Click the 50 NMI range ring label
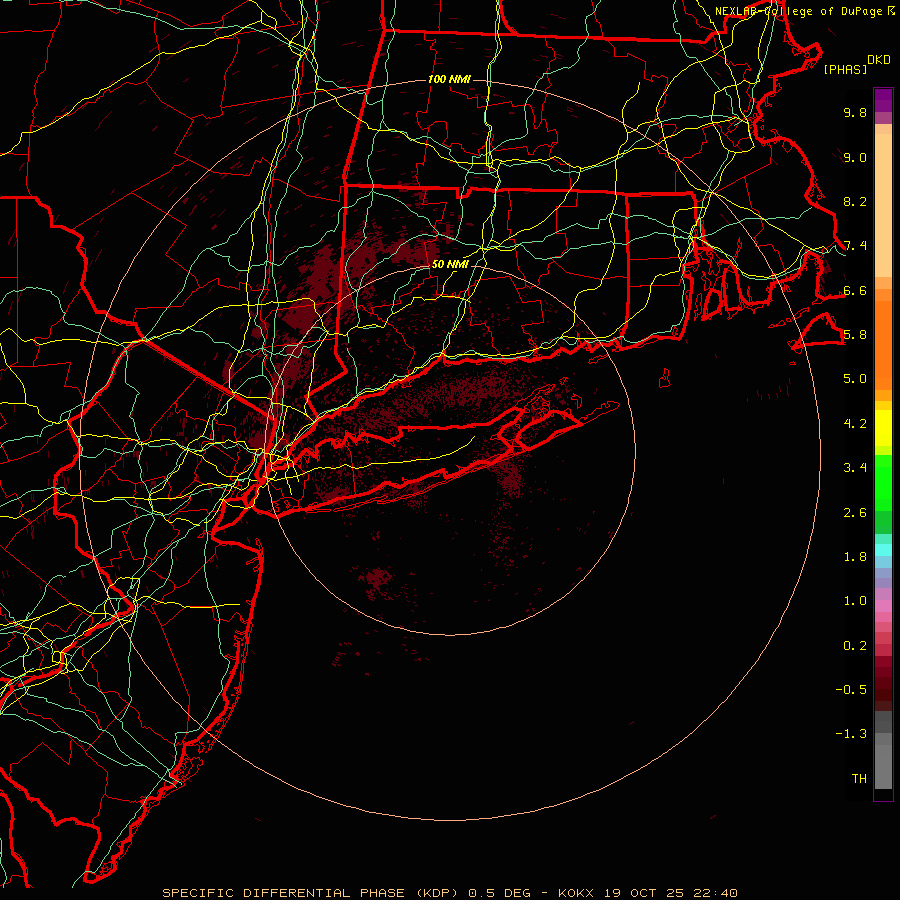Viewport: 900px width, 900px height. click(450, 264)
